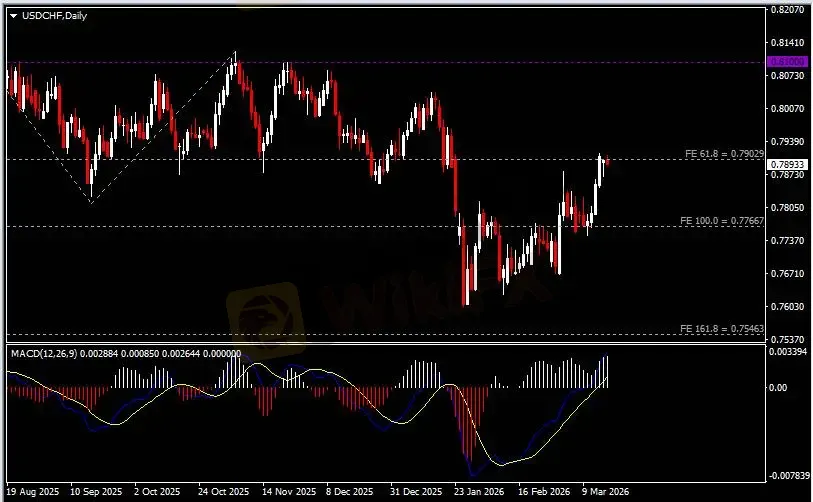Select the 16 Feb 2026 date label

pos(538,493)
